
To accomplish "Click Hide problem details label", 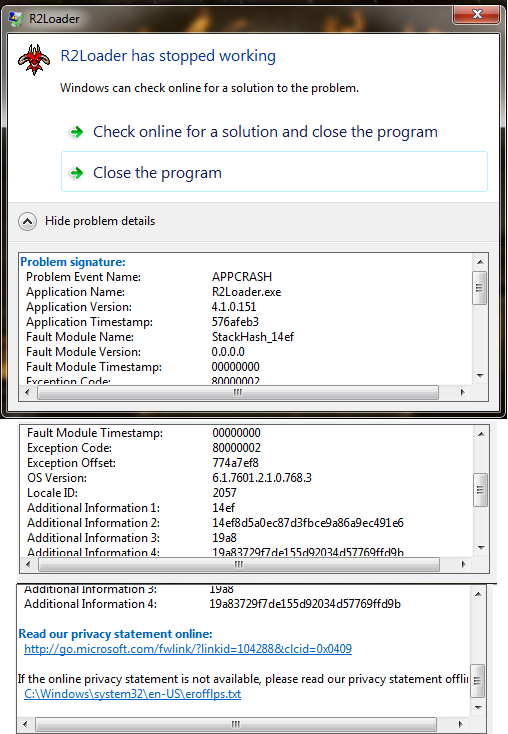I will click(100, 221).
